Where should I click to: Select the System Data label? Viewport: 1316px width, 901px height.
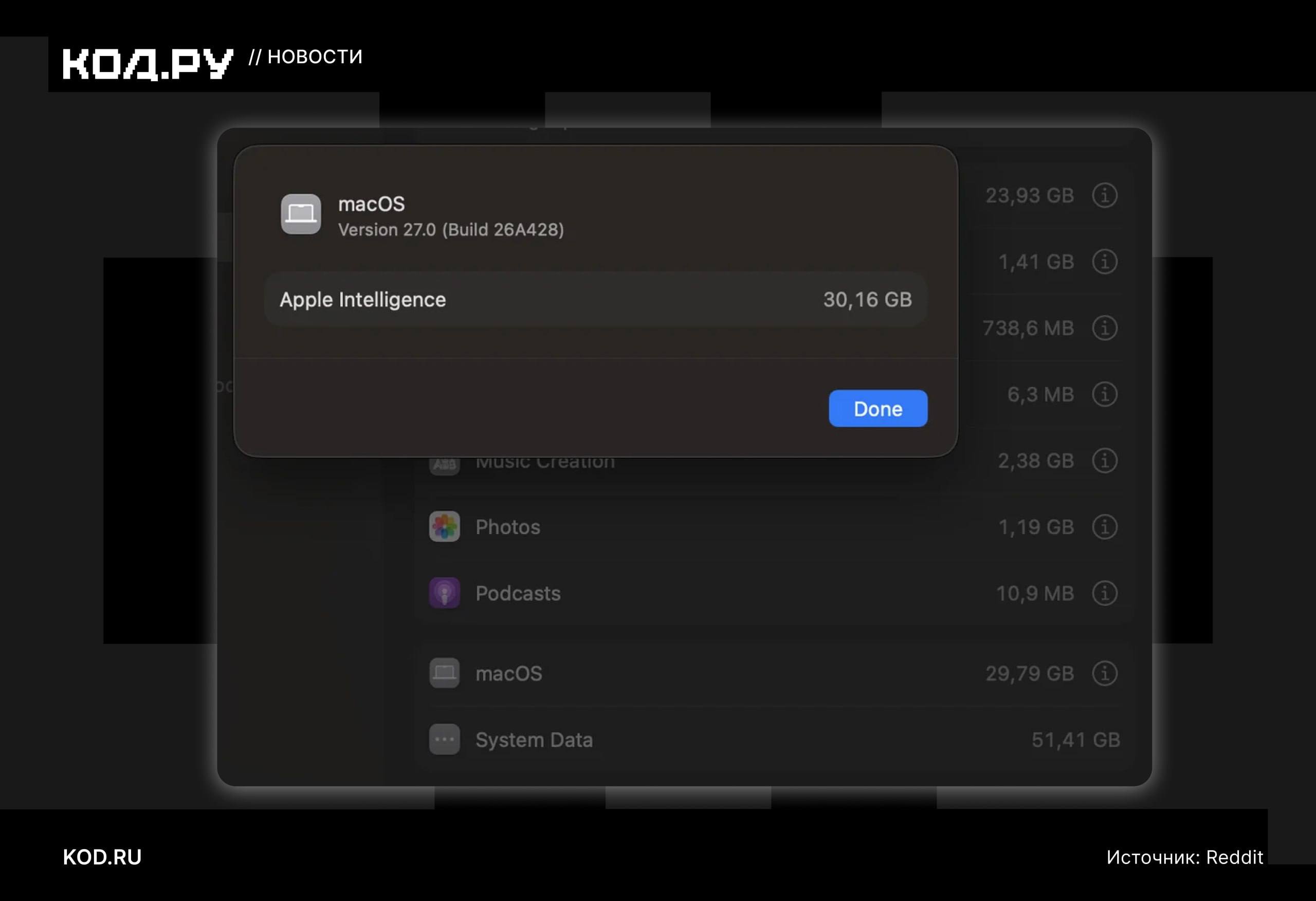(x=534, y=740)
